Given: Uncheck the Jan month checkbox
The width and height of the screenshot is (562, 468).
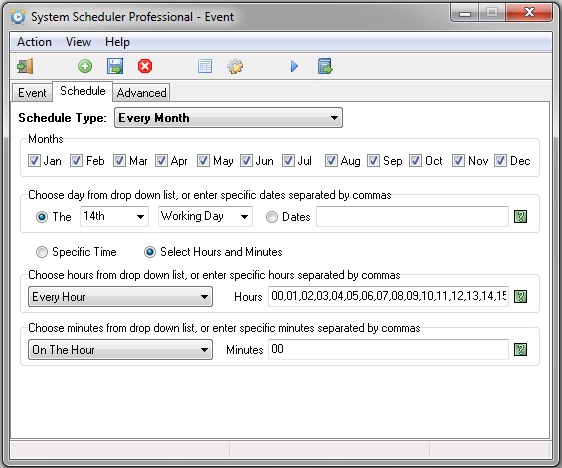Looking at the screenshot, I should pyautogui.click(x=34, y=161).
